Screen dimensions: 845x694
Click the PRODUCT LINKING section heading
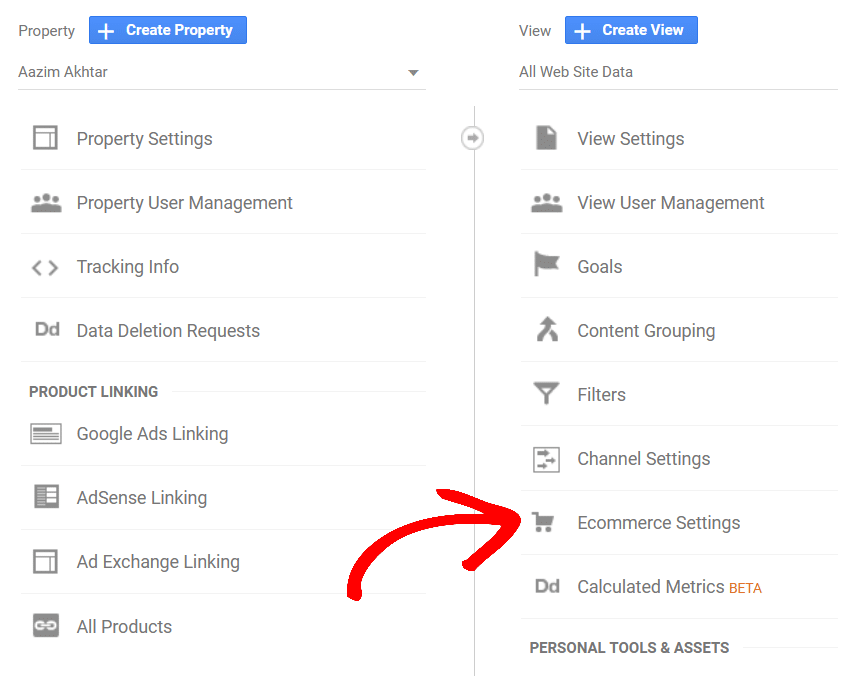click(x=93, y=392)
